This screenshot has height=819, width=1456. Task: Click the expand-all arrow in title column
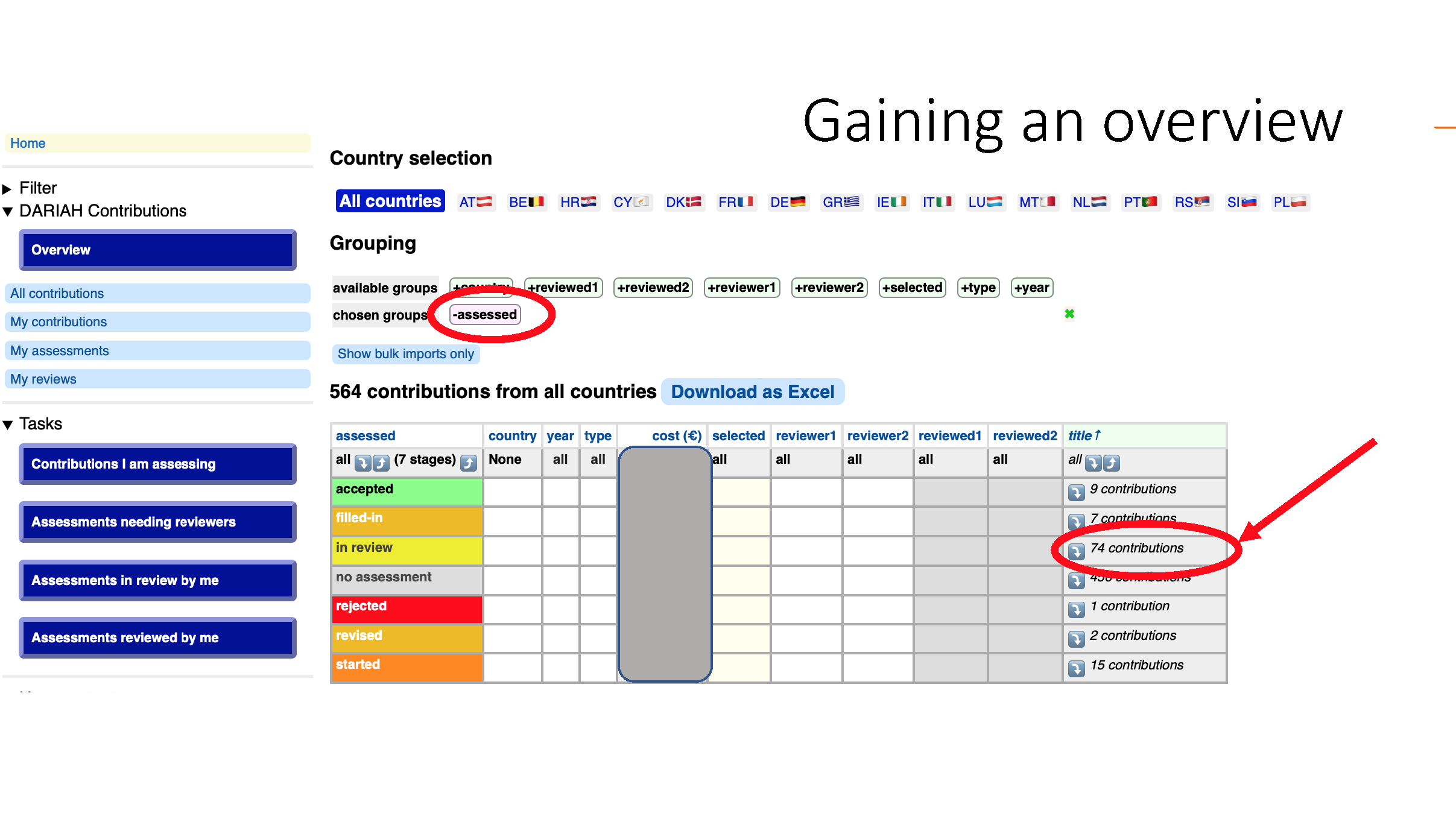pos(1094,463)
